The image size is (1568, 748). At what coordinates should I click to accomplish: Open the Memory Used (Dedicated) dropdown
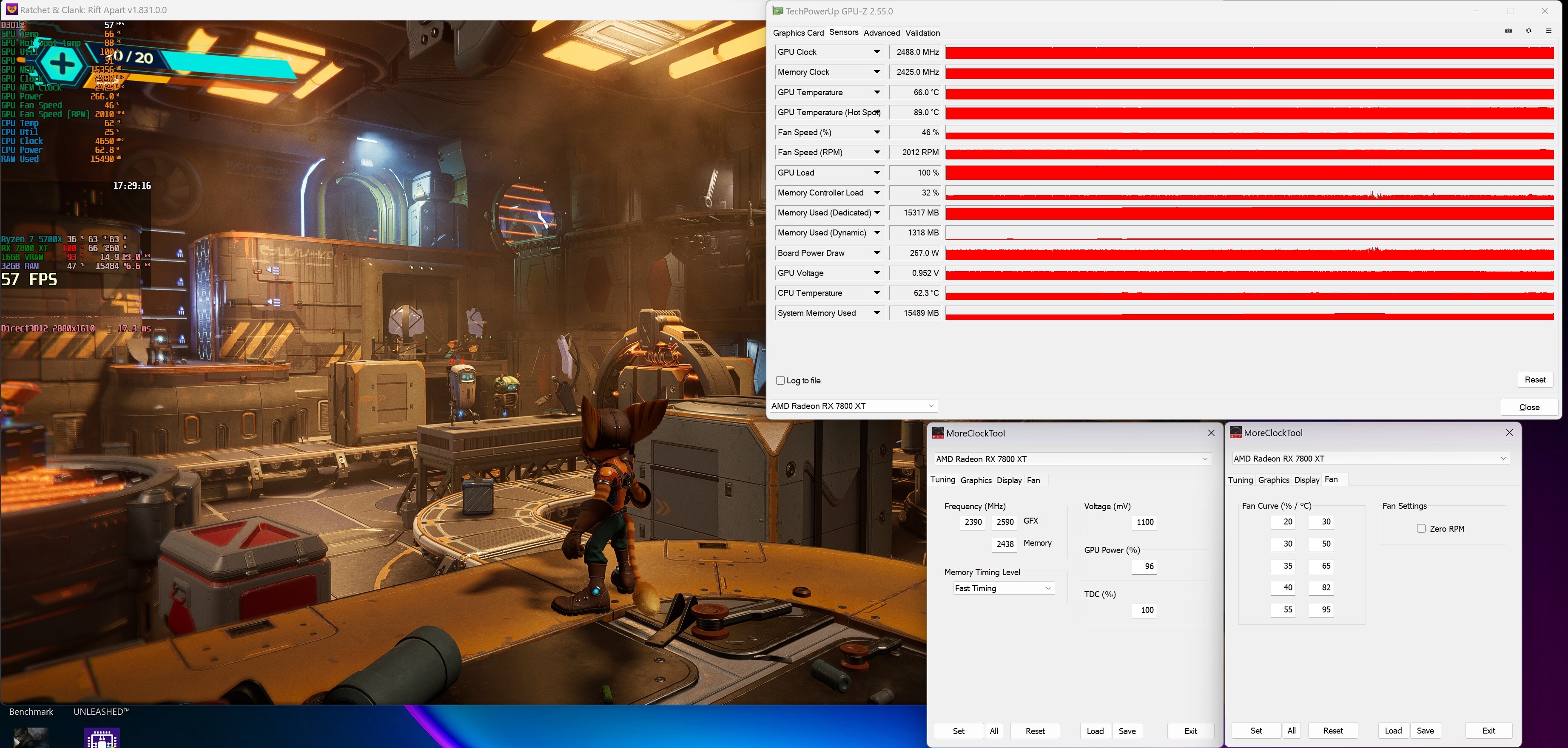(x=877, y=213)
